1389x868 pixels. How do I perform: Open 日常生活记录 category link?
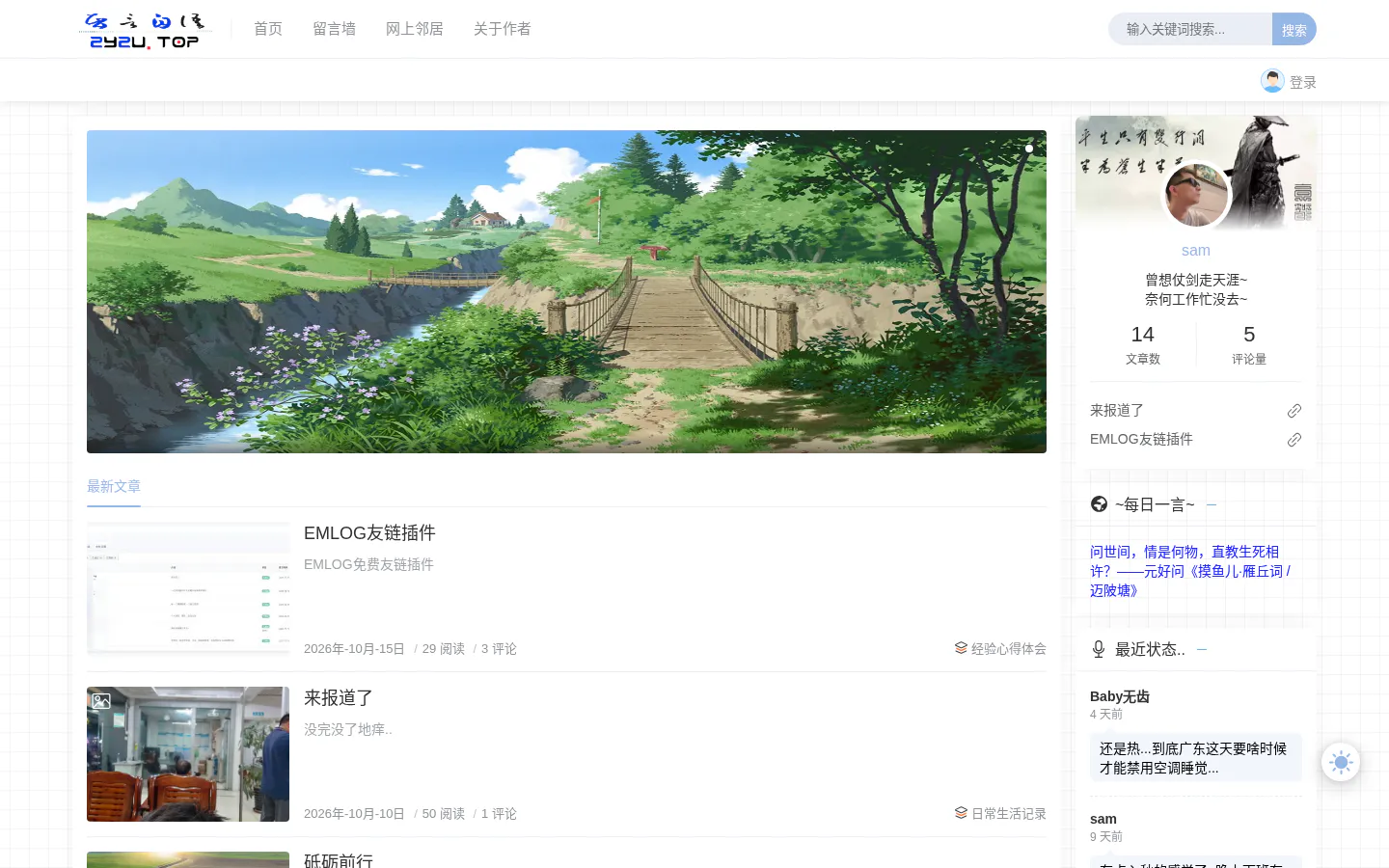pos(1009,814)
